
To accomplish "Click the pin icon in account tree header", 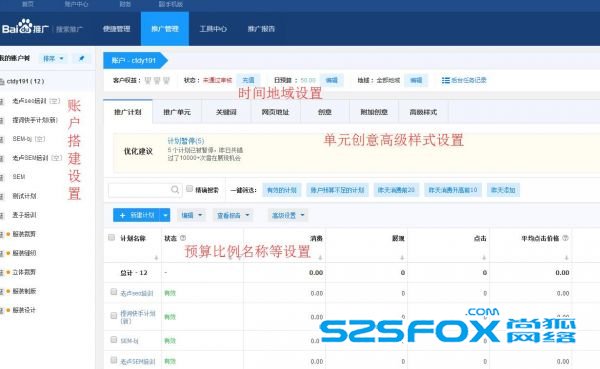I will 81,59.
